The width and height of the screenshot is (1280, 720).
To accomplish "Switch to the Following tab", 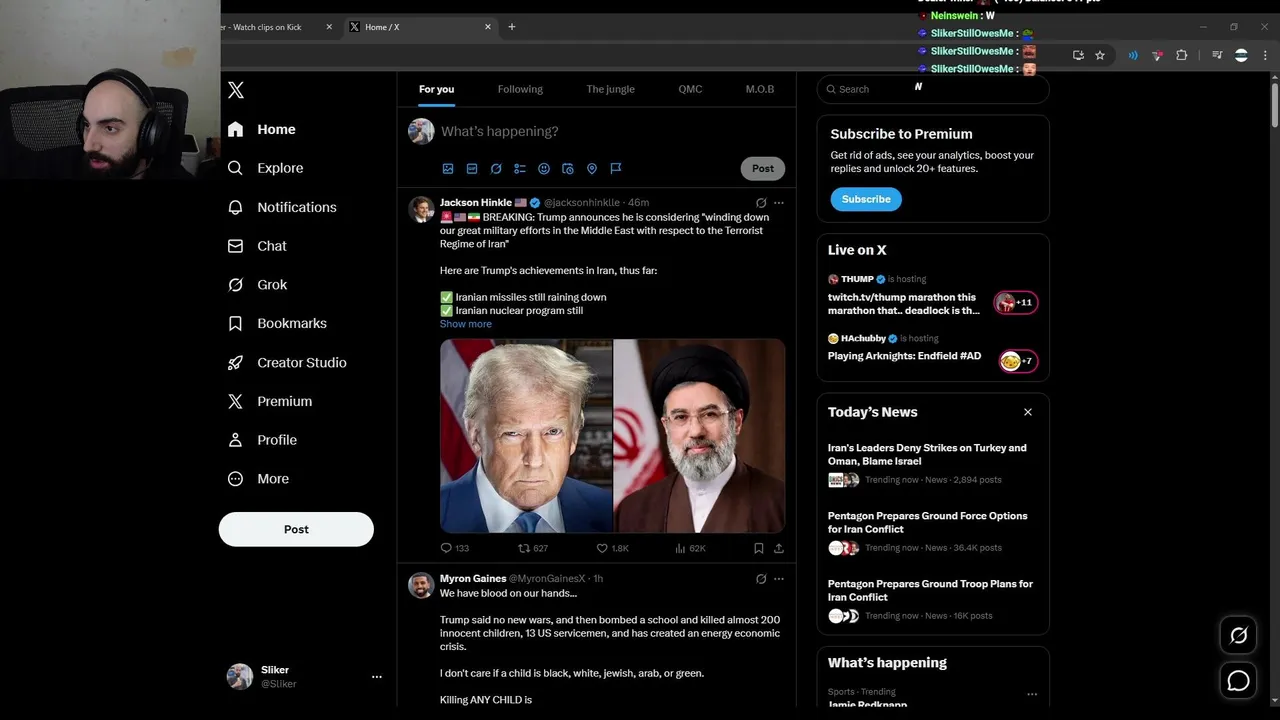I will (520, 89).
